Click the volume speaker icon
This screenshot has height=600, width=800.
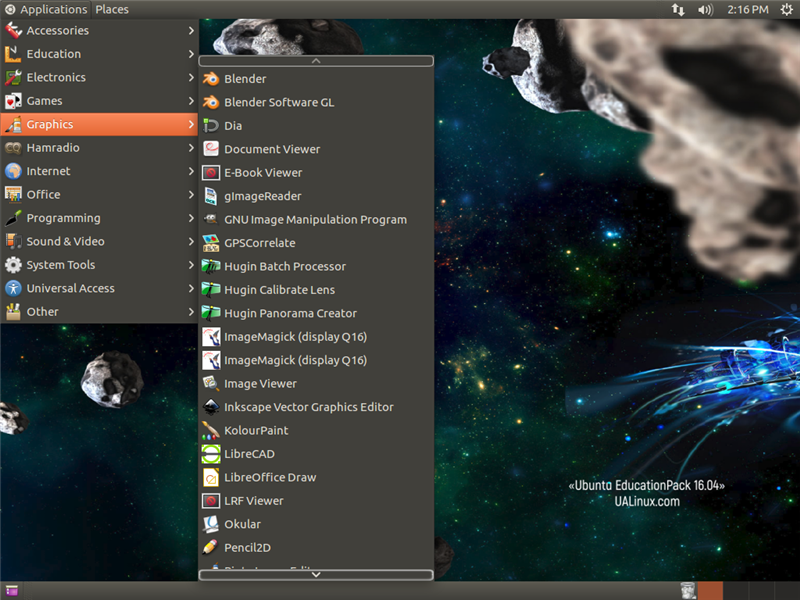pos(705,10)
